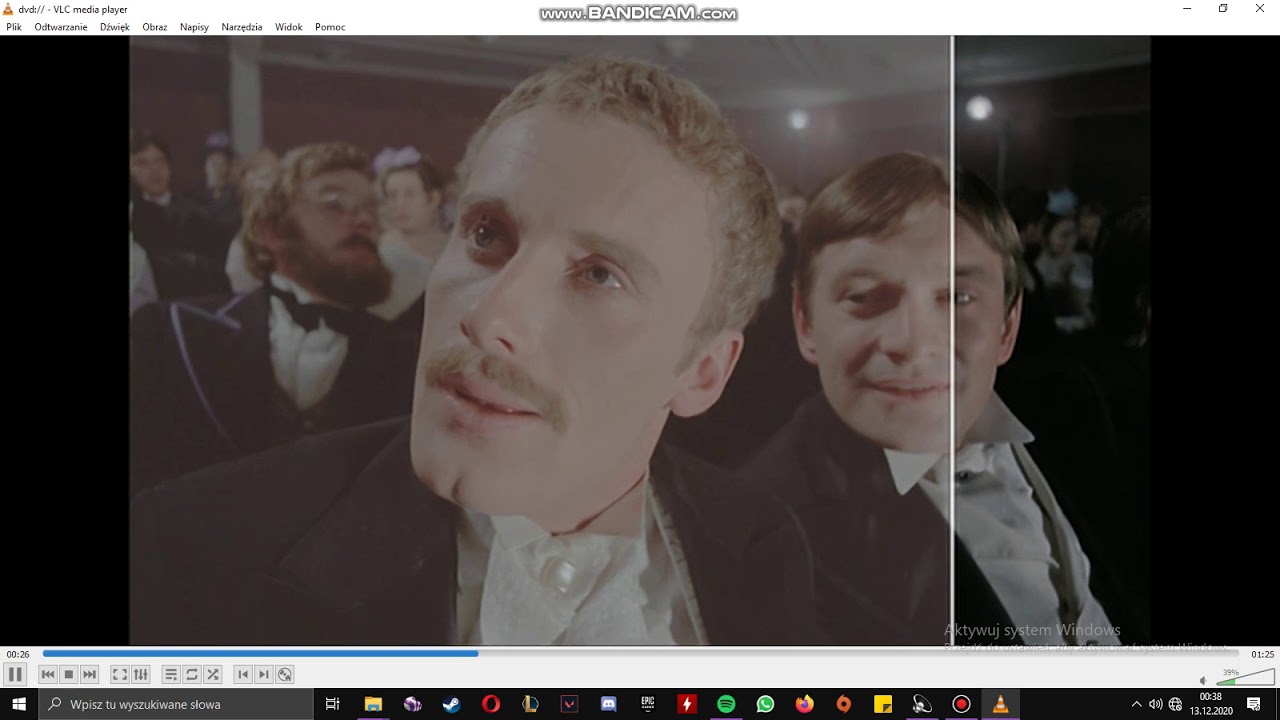Adjust the VLC volume slider
Screen dimensions: 1280x720
point(1245,677)
